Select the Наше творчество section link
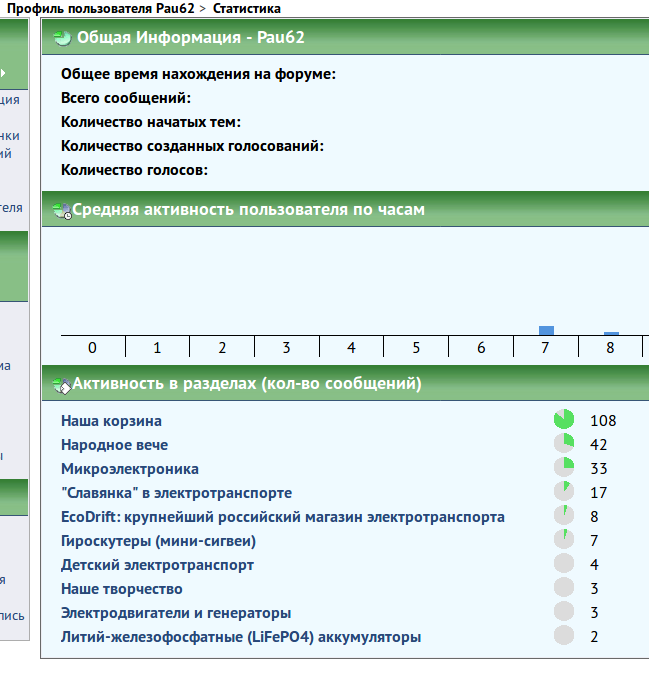Image resolution: width=649 pixels, height=673 pixels. pyautogui.click(x=122, y=589)
